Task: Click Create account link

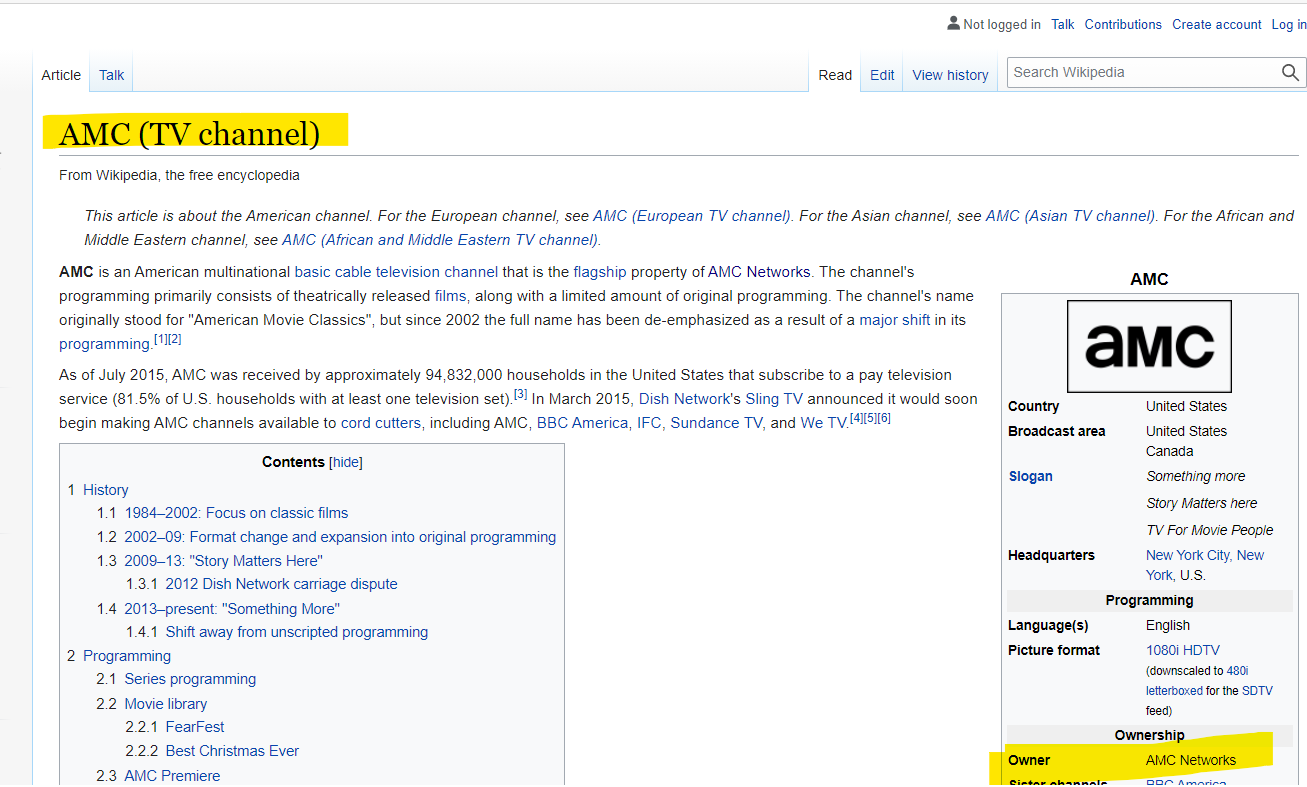Action: pos(1217,24)
